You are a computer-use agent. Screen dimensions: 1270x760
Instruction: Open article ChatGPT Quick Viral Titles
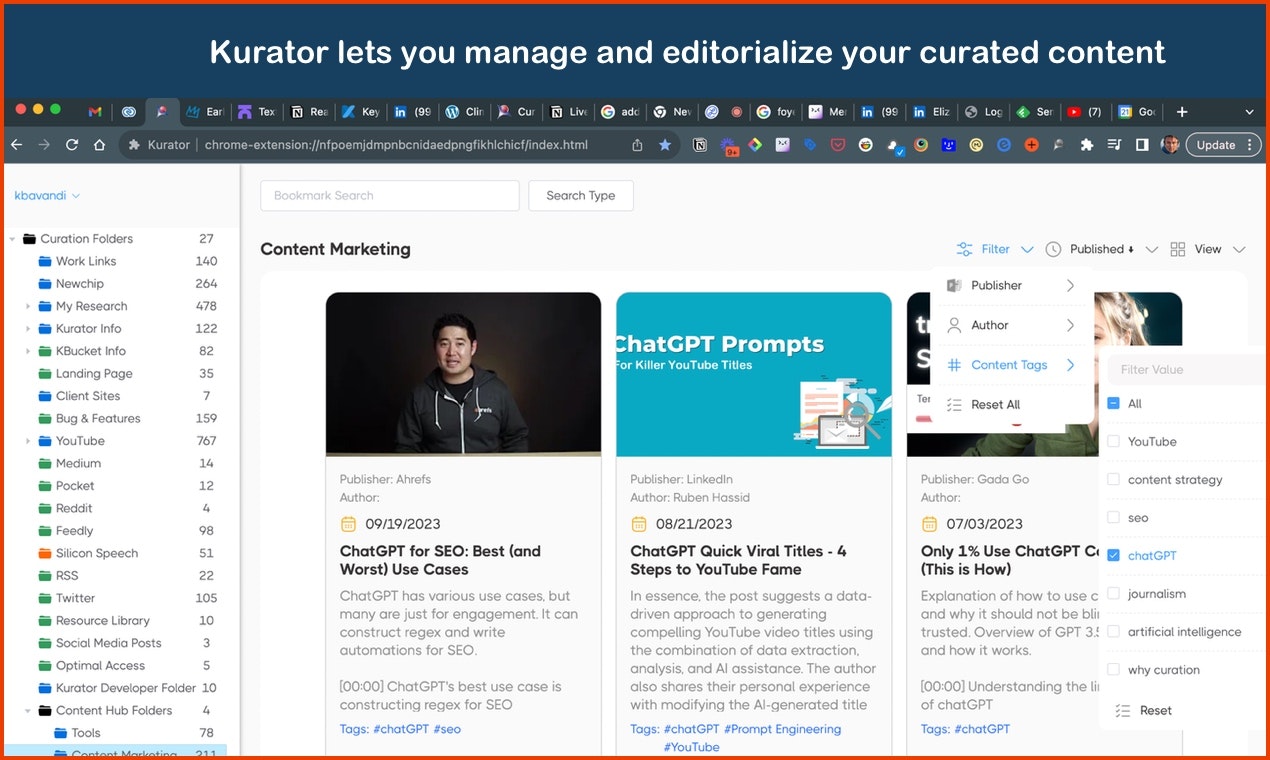[x=738, y=560]
